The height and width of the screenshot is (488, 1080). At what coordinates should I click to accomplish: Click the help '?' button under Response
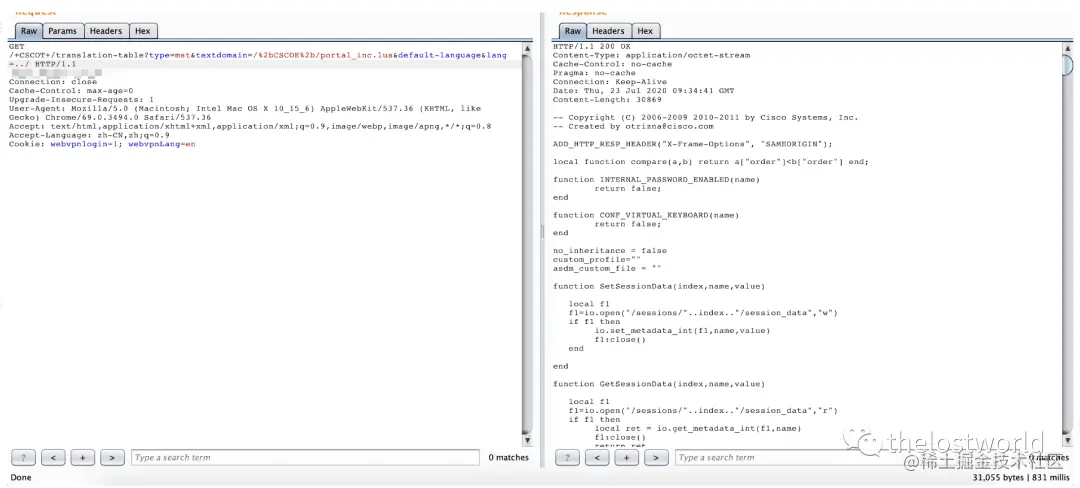(x=567, y=458)
